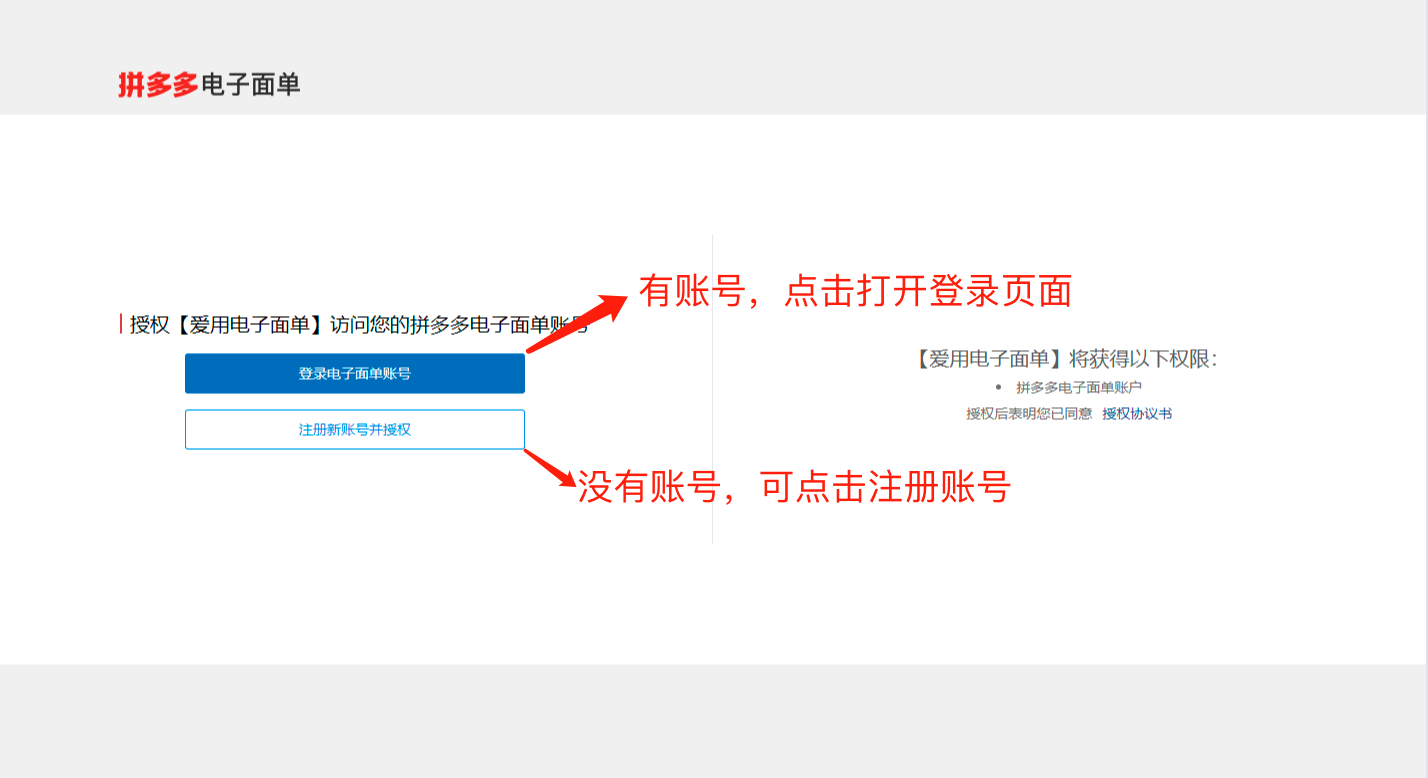Screen dimensions: 1428x778
Task: Click the 登录电子面单账号 button
Action: pyautogui.click(x=355, y=373)
